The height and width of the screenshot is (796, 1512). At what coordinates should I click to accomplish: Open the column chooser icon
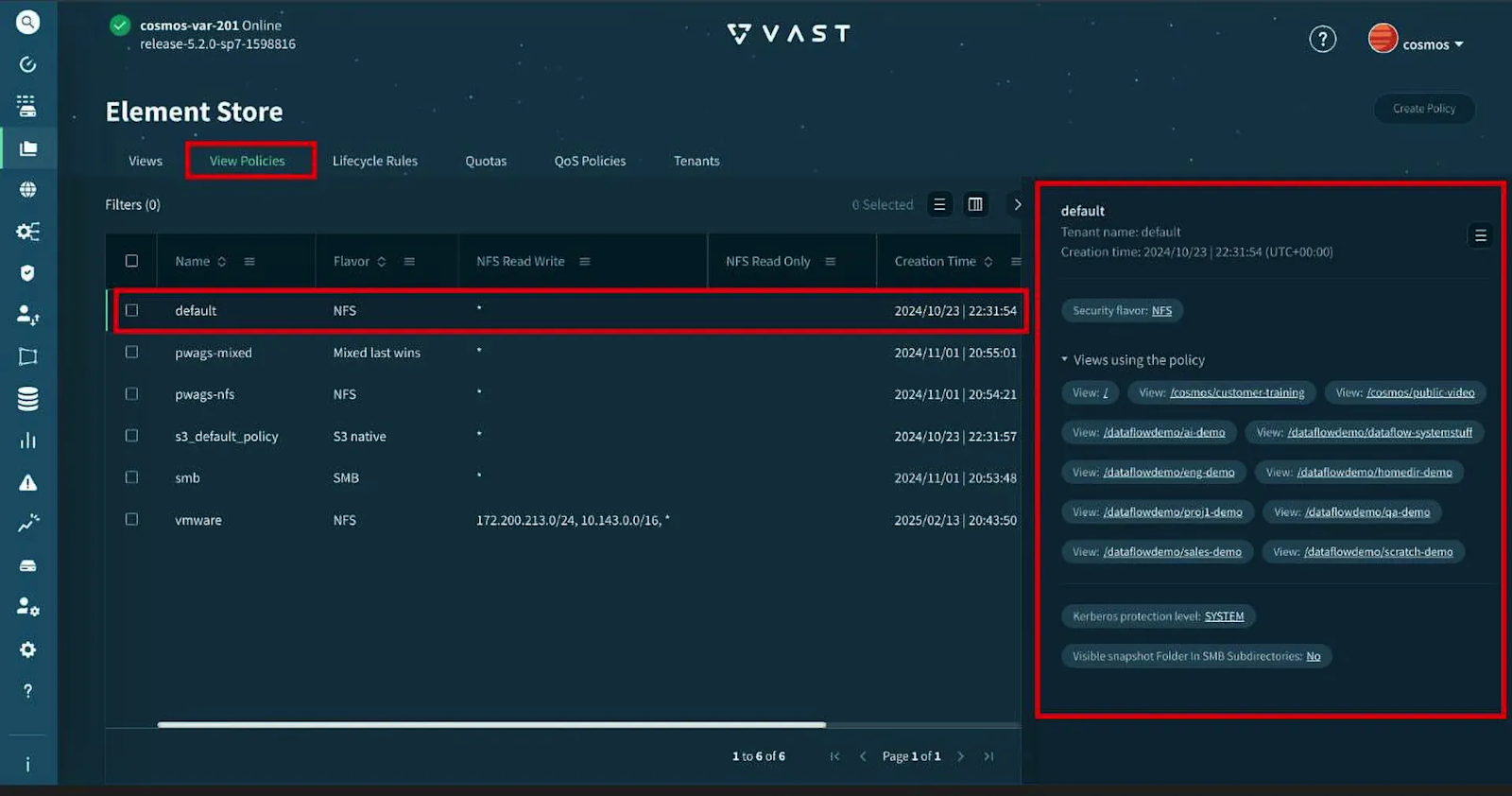975,204
